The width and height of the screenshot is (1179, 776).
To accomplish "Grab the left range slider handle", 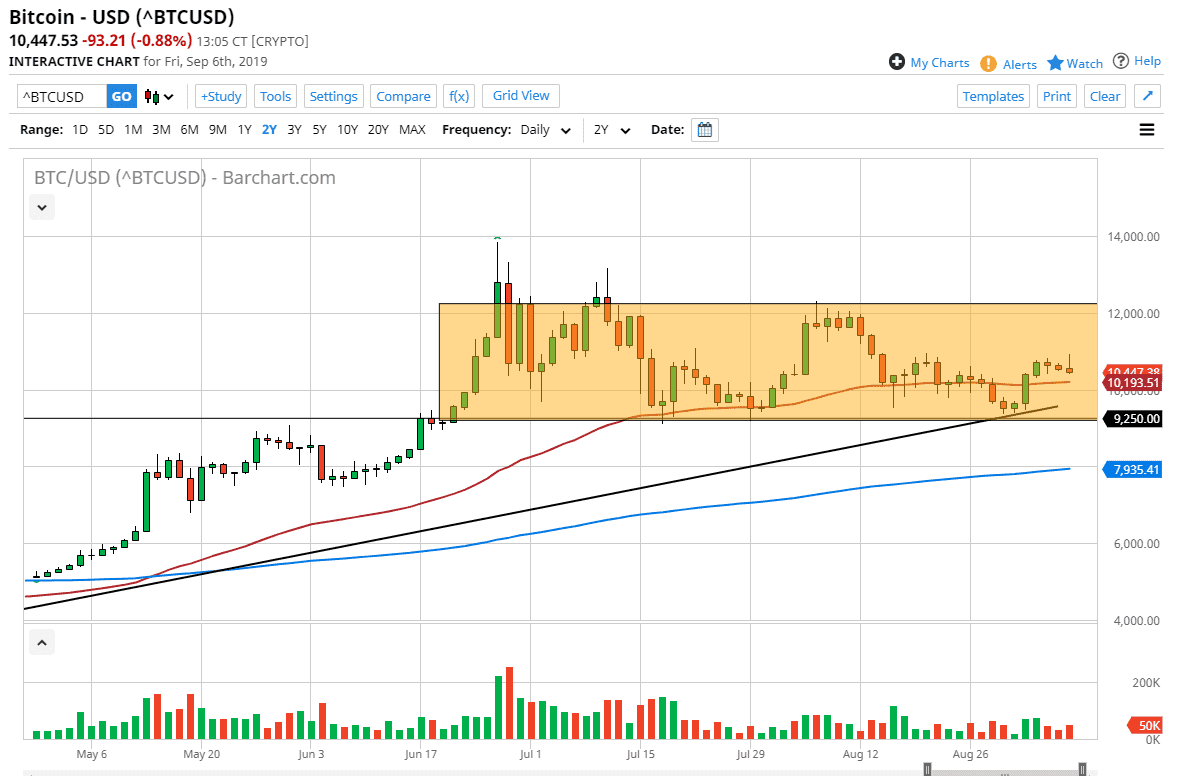I will tap(927, 768).
